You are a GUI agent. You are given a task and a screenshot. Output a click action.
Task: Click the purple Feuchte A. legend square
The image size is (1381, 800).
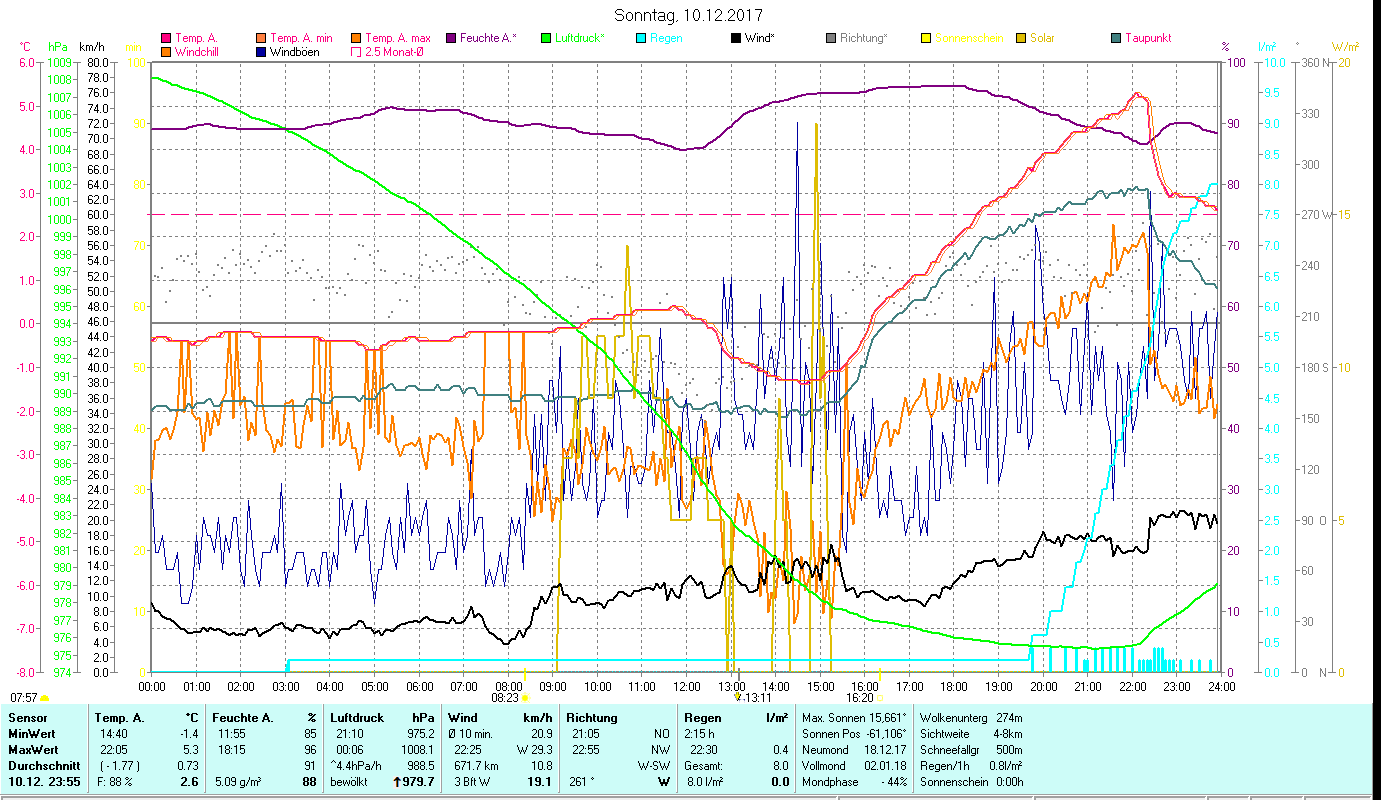pyautogui.click(x=450, y=38)
